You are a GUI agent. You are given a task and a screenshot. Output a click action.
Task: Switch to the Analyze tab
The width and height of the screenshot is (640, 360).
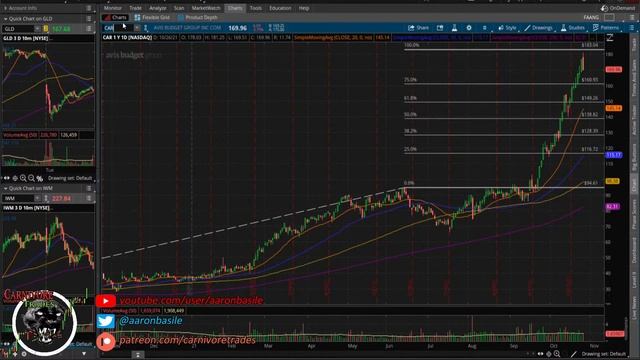coord(158,8)
